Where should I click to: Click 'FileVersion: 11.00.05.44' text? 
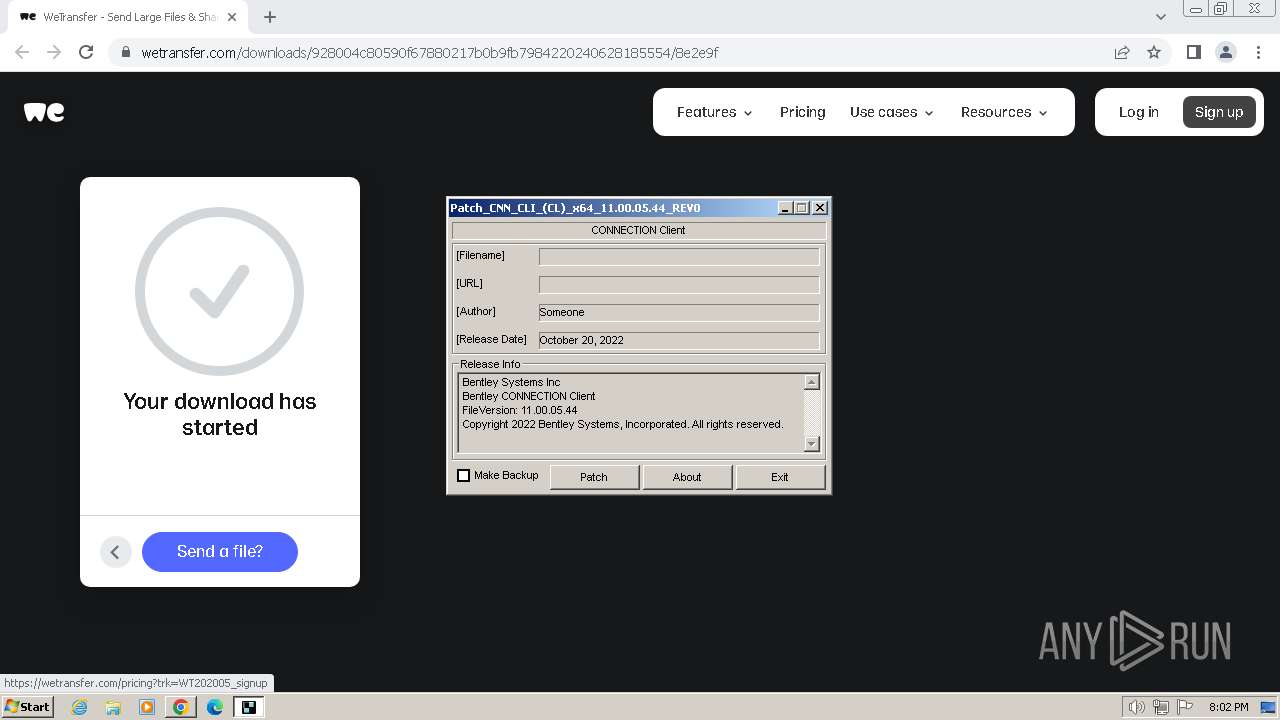point(519,410)
